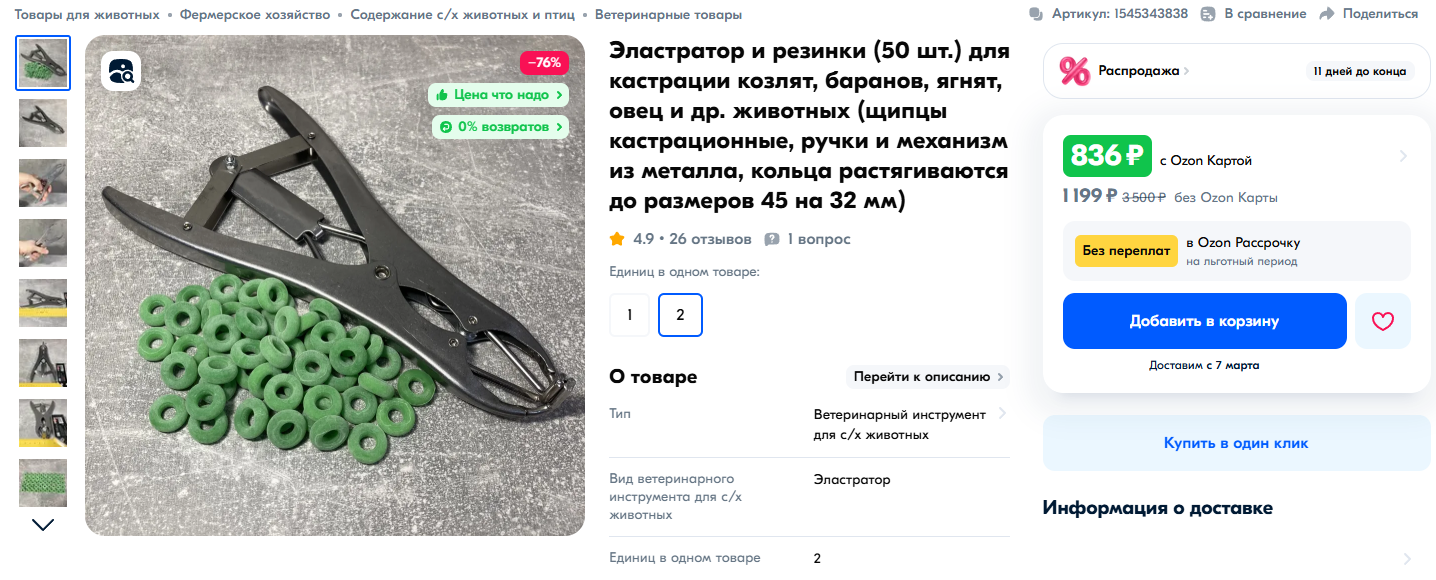Open visual similar-search icon on photo
Viewport: 1436px width, 580px height.
121,71
